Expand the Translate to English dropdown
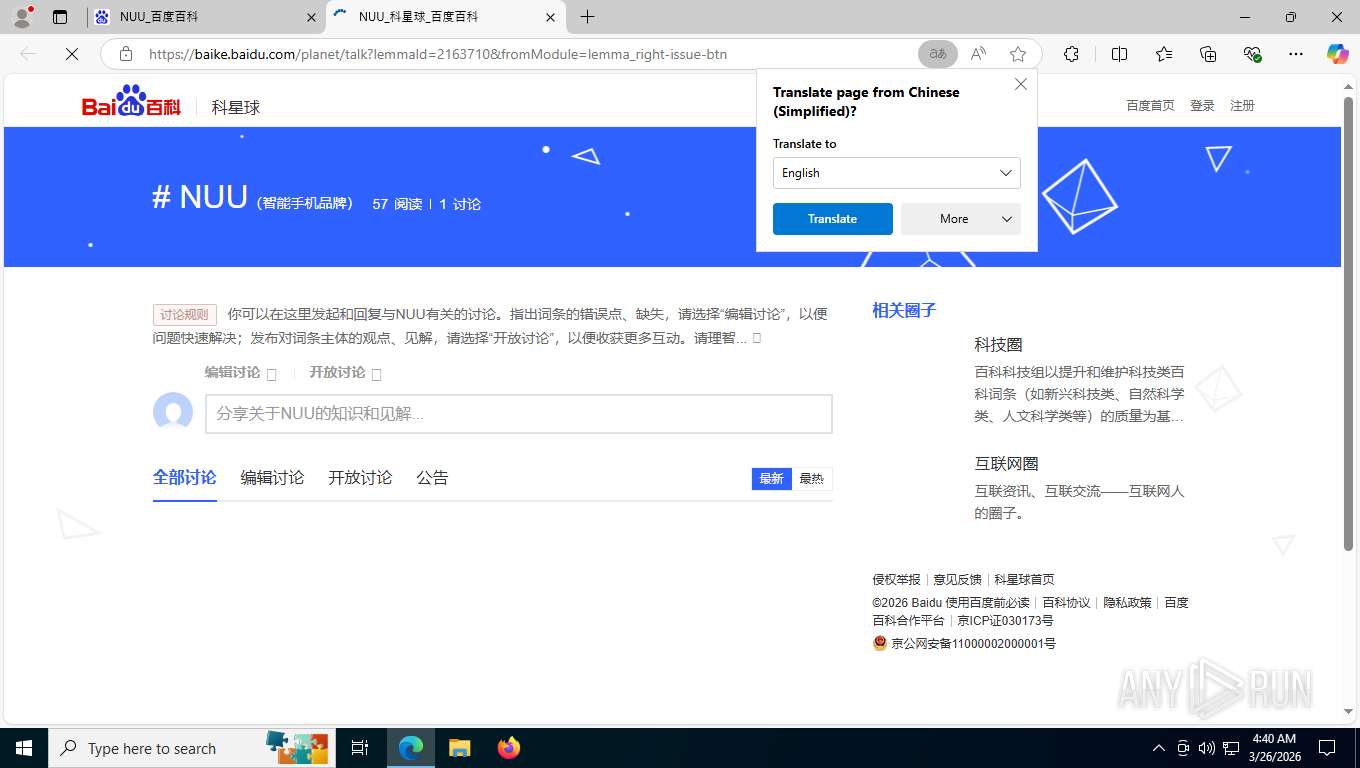 [x=897, y=173]
